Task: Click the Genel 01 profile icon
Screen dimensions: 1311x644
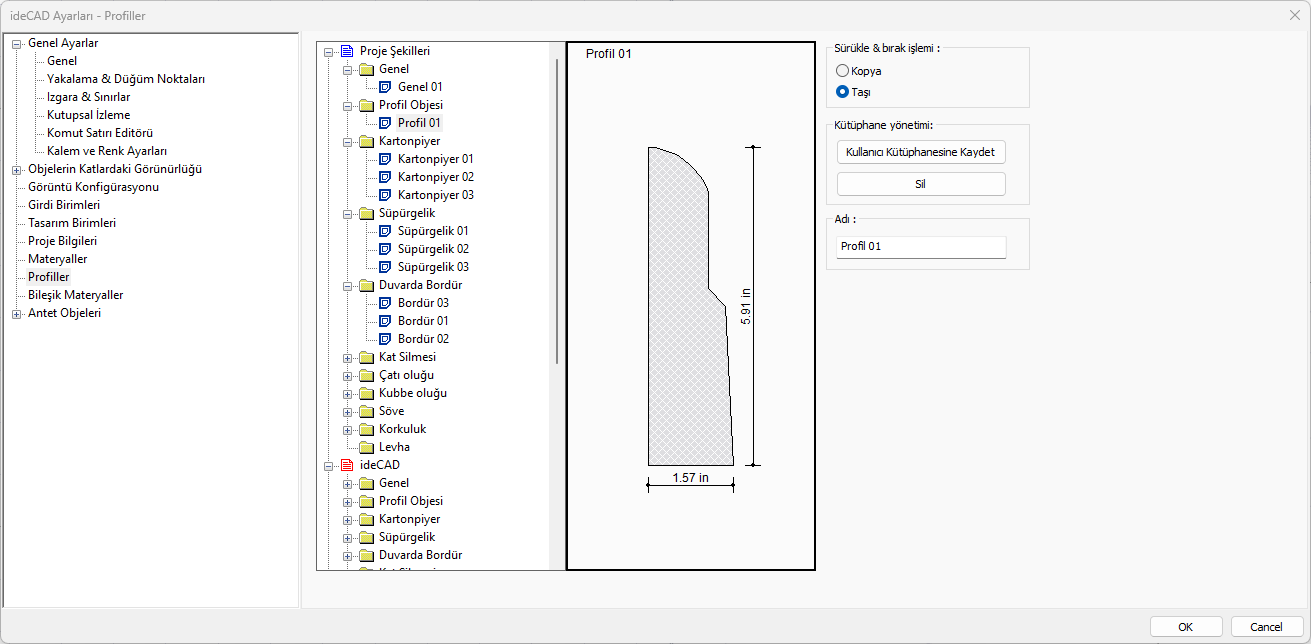Action: click(385, 87)
